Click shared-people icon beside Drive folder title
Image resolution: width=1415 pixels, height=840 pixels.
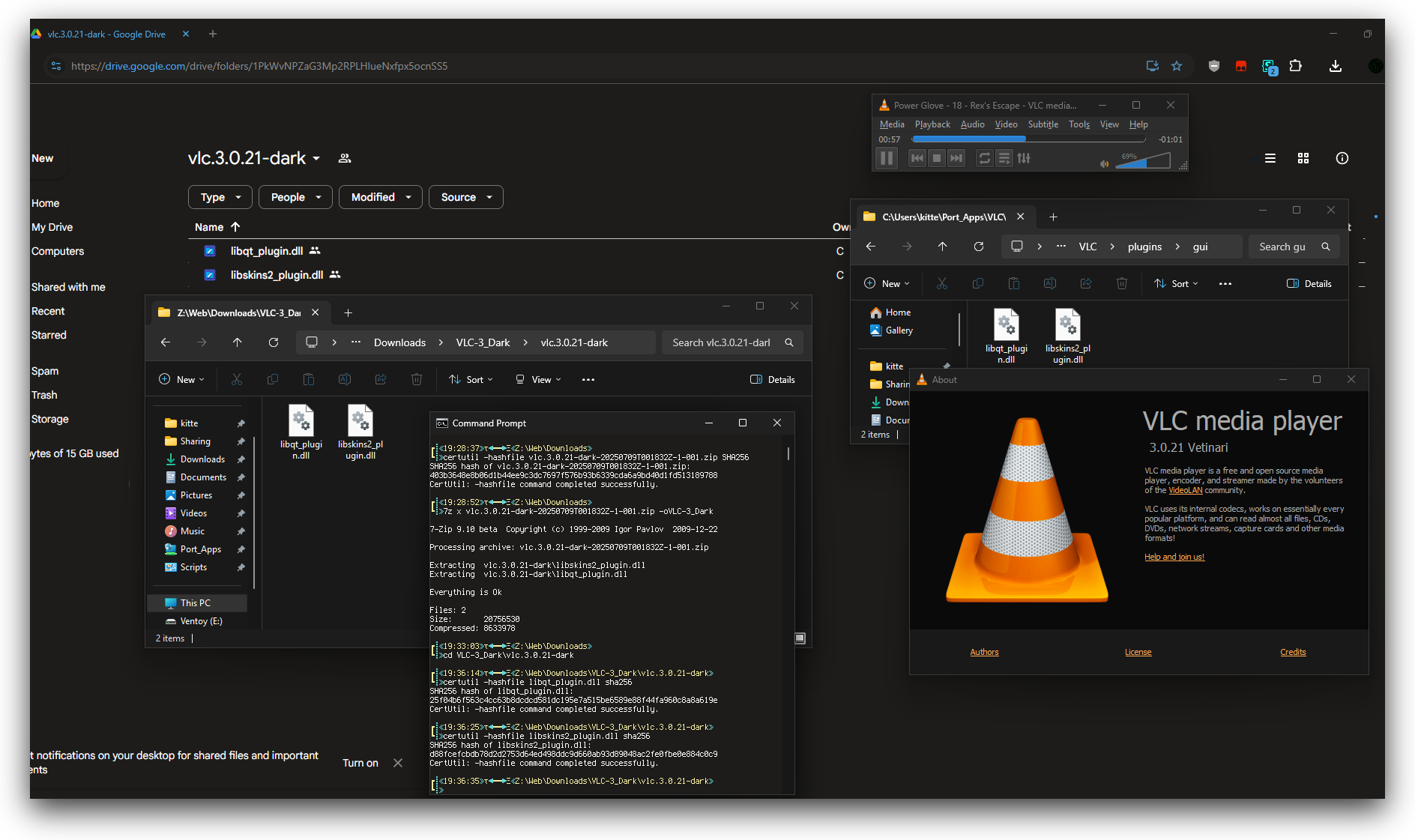coord(345,158)
